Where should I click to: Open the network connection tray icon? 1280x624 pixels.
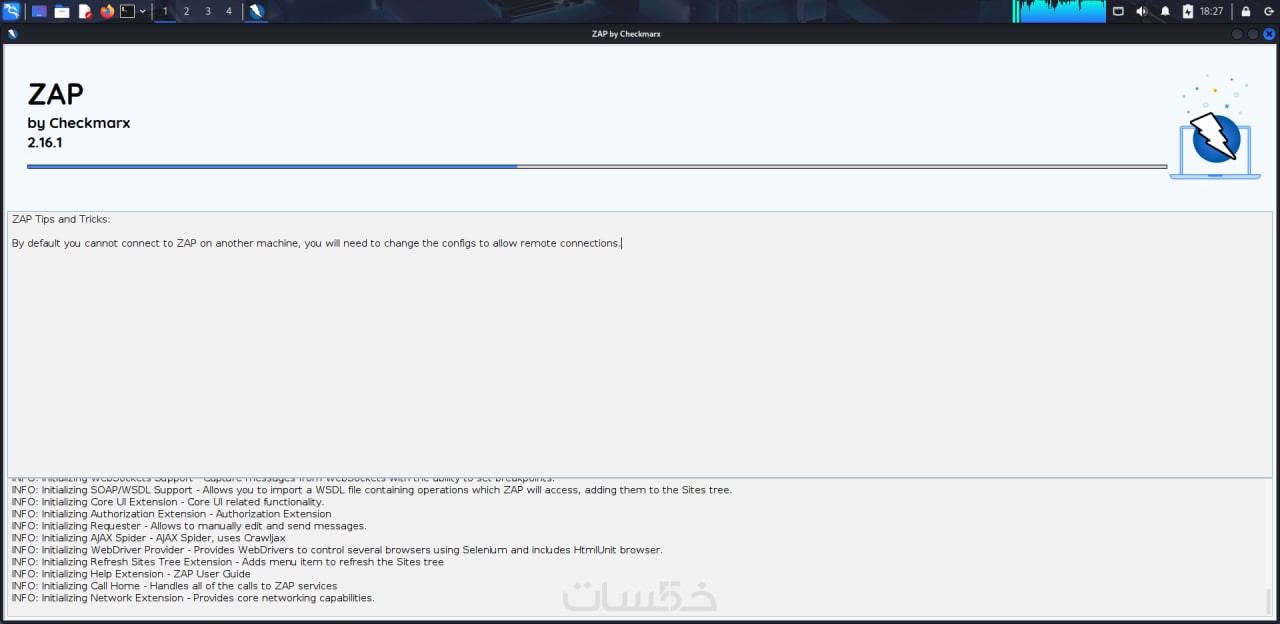1118,11
